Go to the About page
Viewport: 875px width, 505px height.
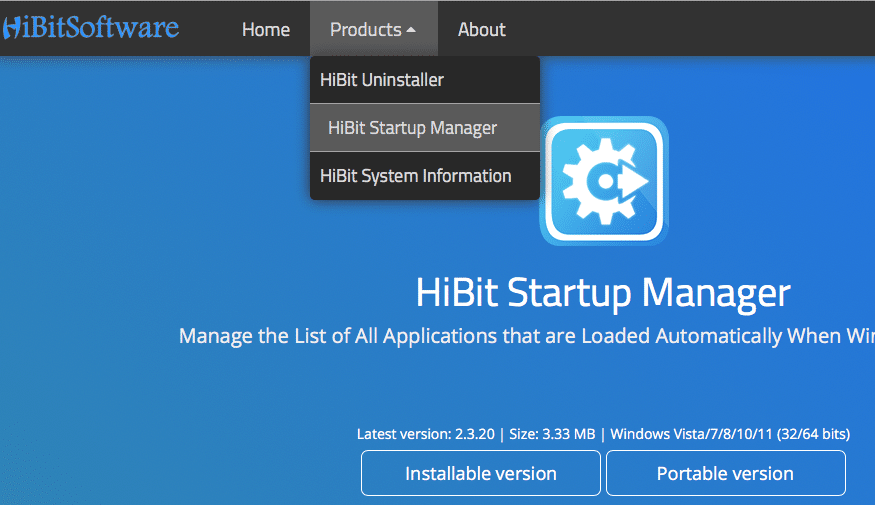[x=482, y=30]
